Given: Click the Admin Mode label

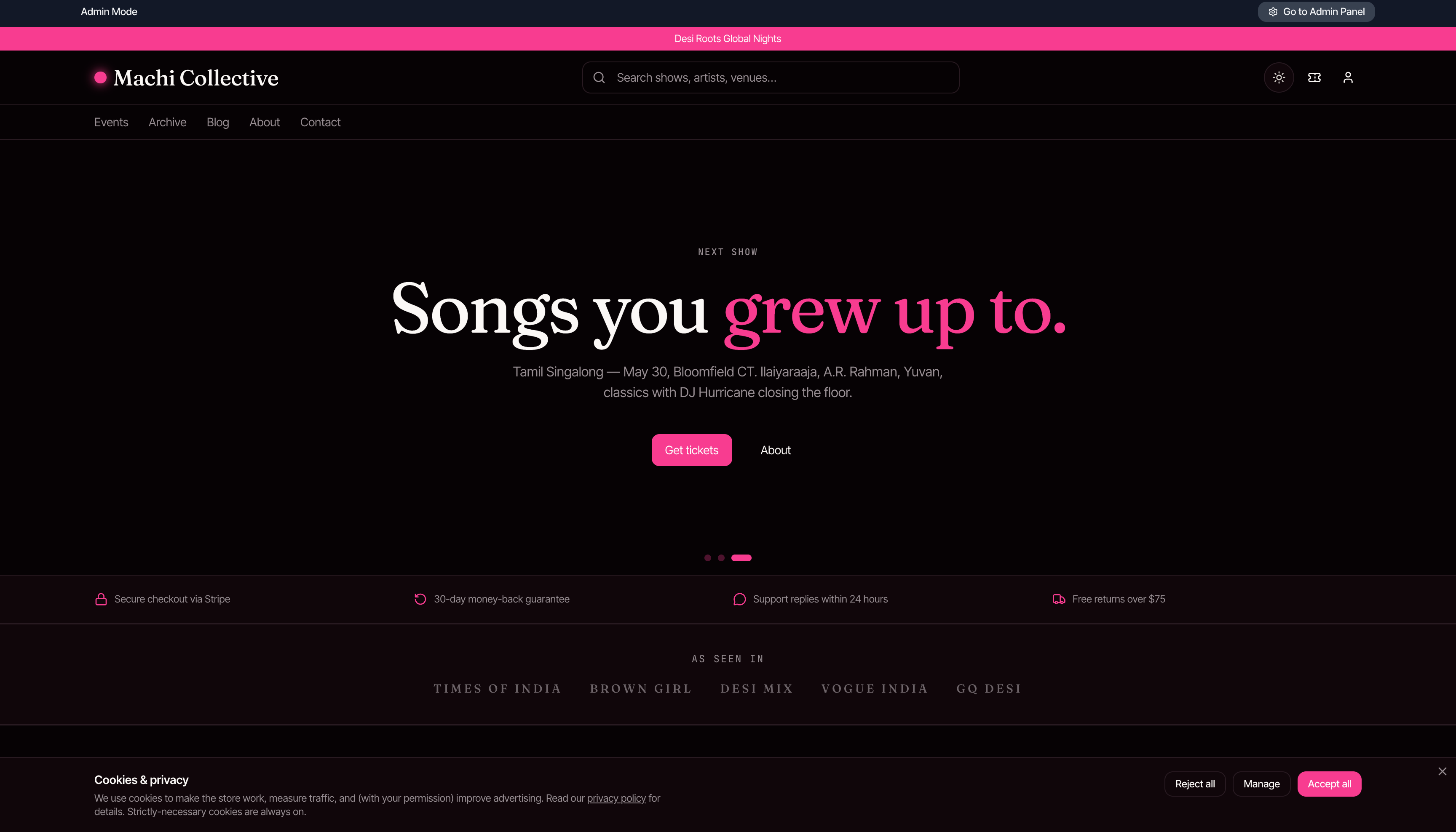Looking at the screenshot, I should pos(109,12).
